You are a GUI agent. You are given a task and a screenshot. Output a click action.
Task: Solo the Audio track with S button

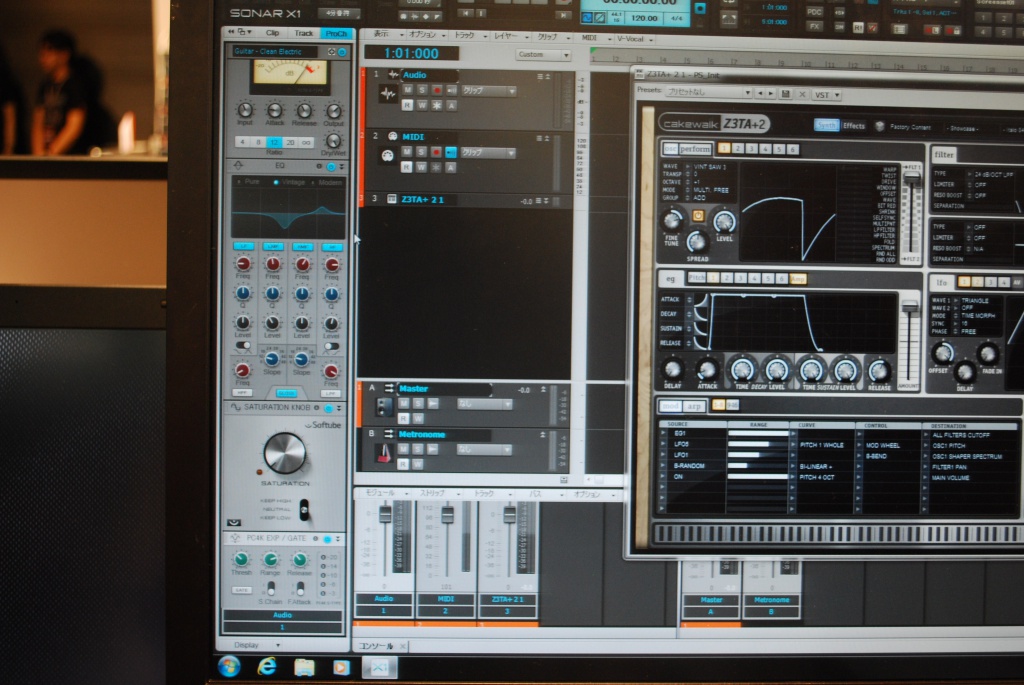pyautogui.click(x=422, y=90)
